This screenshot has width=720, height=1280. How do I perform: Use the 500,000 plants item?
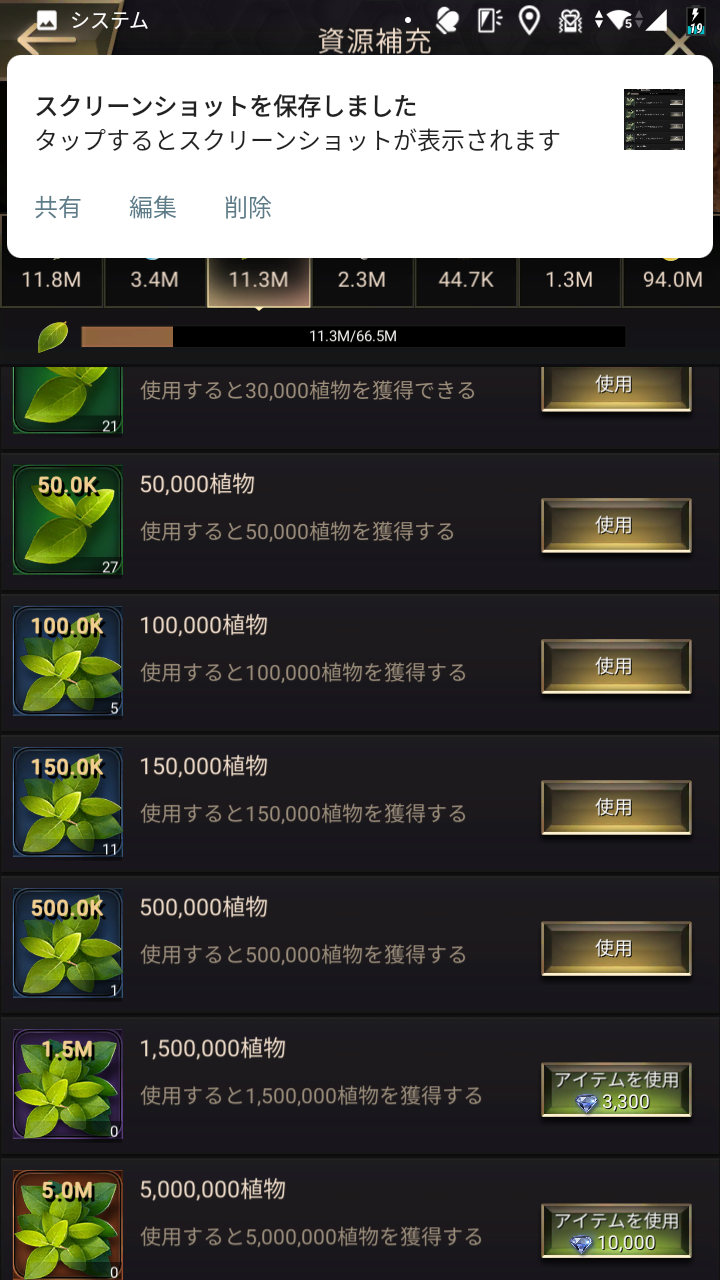coord(616,948)
